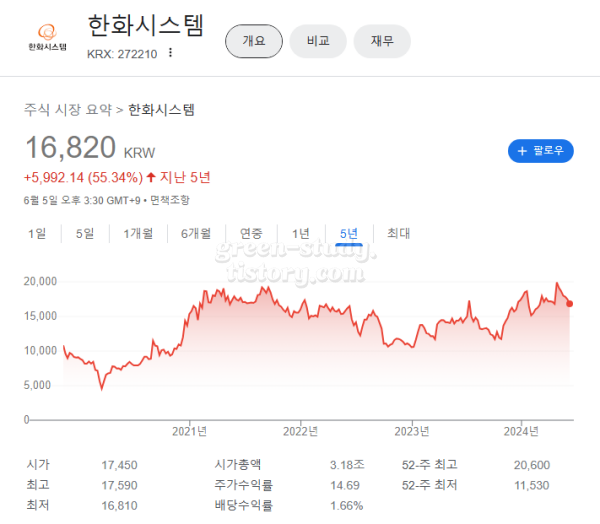Select the 비교 tab
The image size is (600, 524).
pyautogui.click(x=318, y=41)
